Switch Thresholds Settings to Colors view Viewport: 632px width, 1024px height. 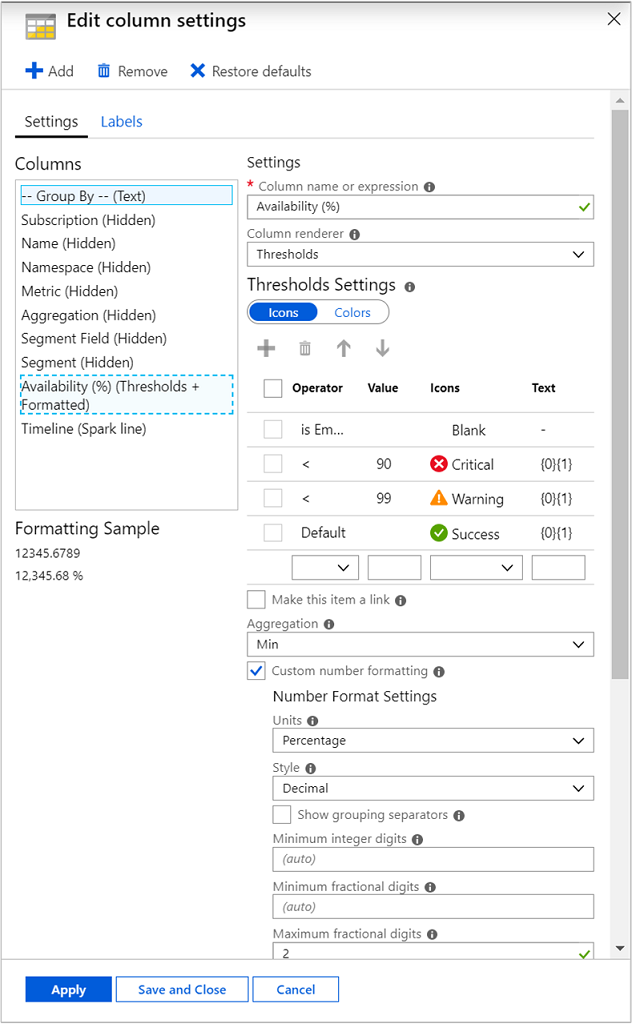[353, 312]
